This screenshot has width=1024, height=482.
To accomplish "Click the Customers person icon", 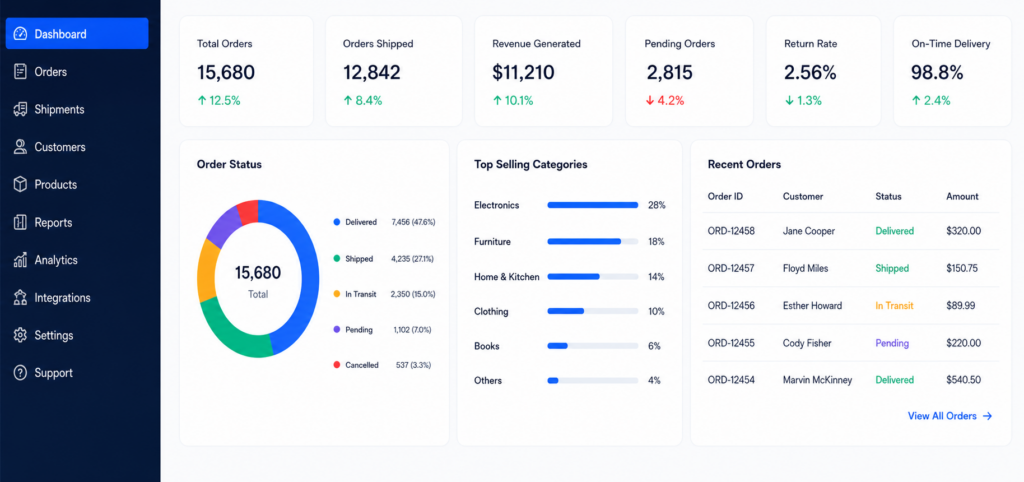I will pos(20,147).
